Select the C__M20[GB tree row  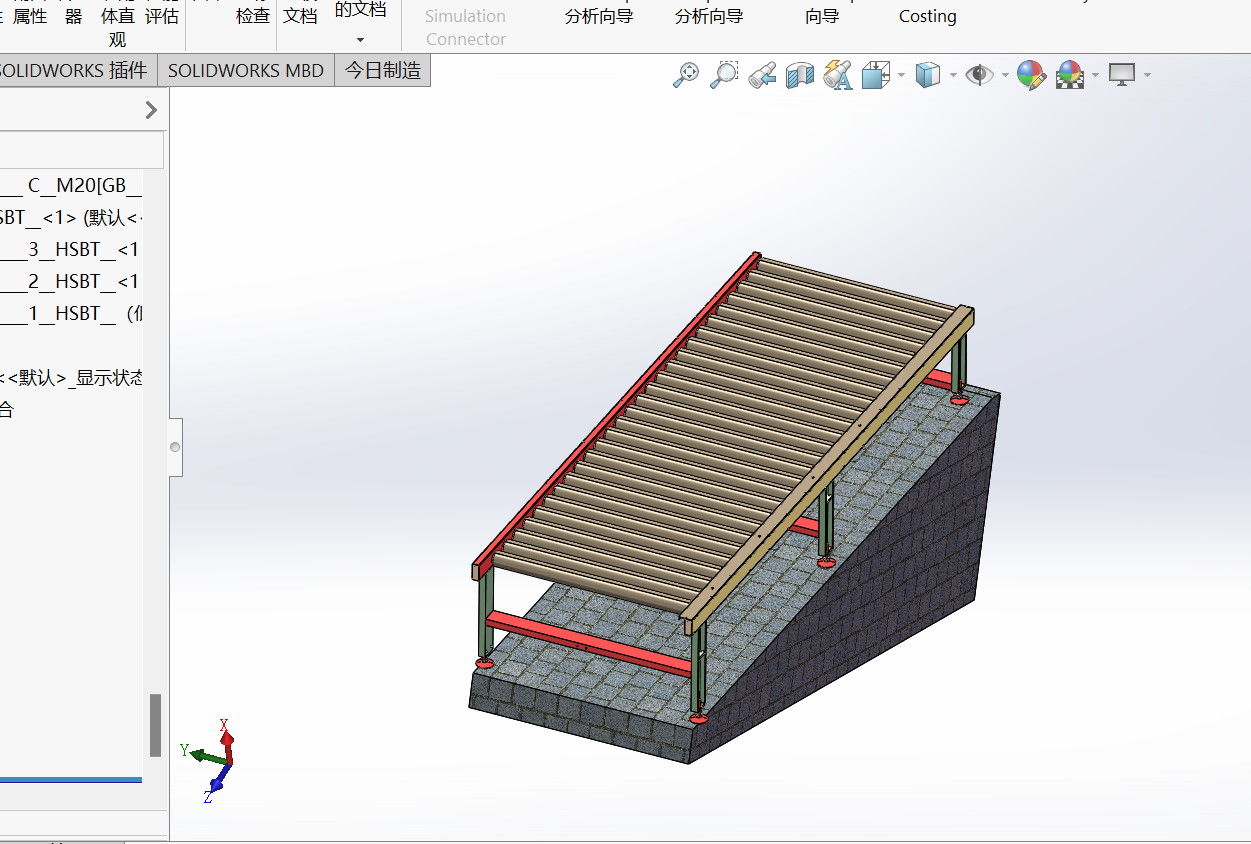(x=71, y=185)
